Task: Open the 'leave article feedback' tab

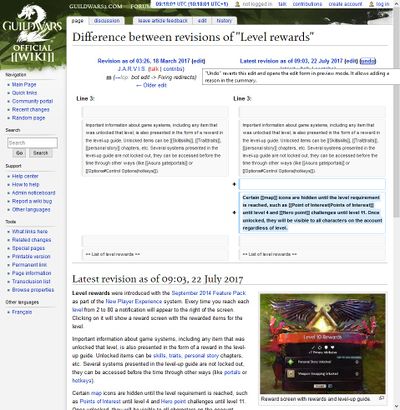Action: tap(163, 21)
